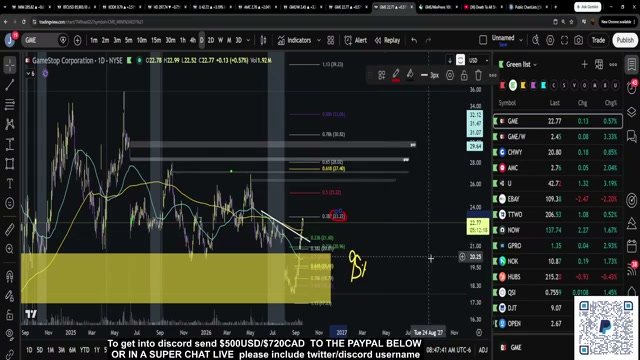The height and width of the screenshot is (360, 640).
Task: Toggle hide all drawings eye icon
Action: point(10,335)
